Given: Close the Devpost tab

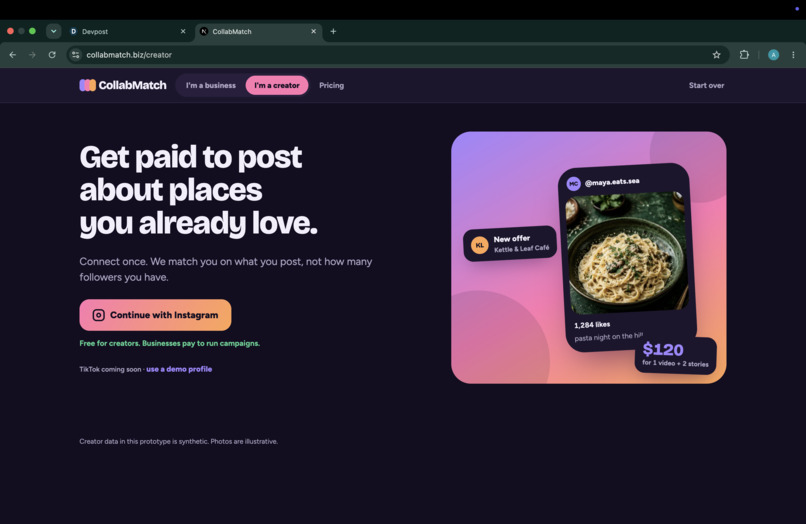Looking at the screenshot, I should coord(183,31).
